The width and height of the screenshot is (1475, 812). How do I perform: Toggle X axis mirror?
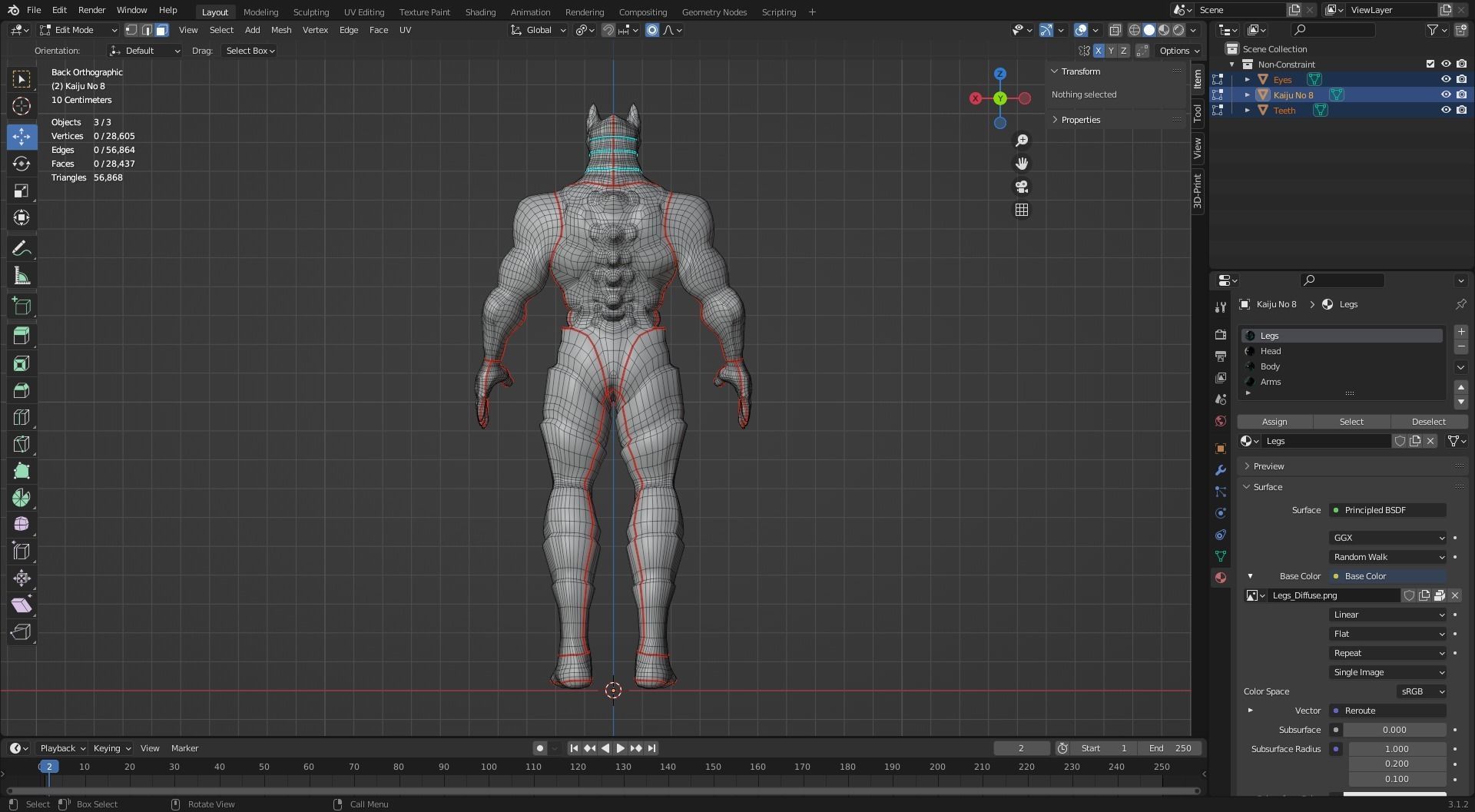[1099, 51]
